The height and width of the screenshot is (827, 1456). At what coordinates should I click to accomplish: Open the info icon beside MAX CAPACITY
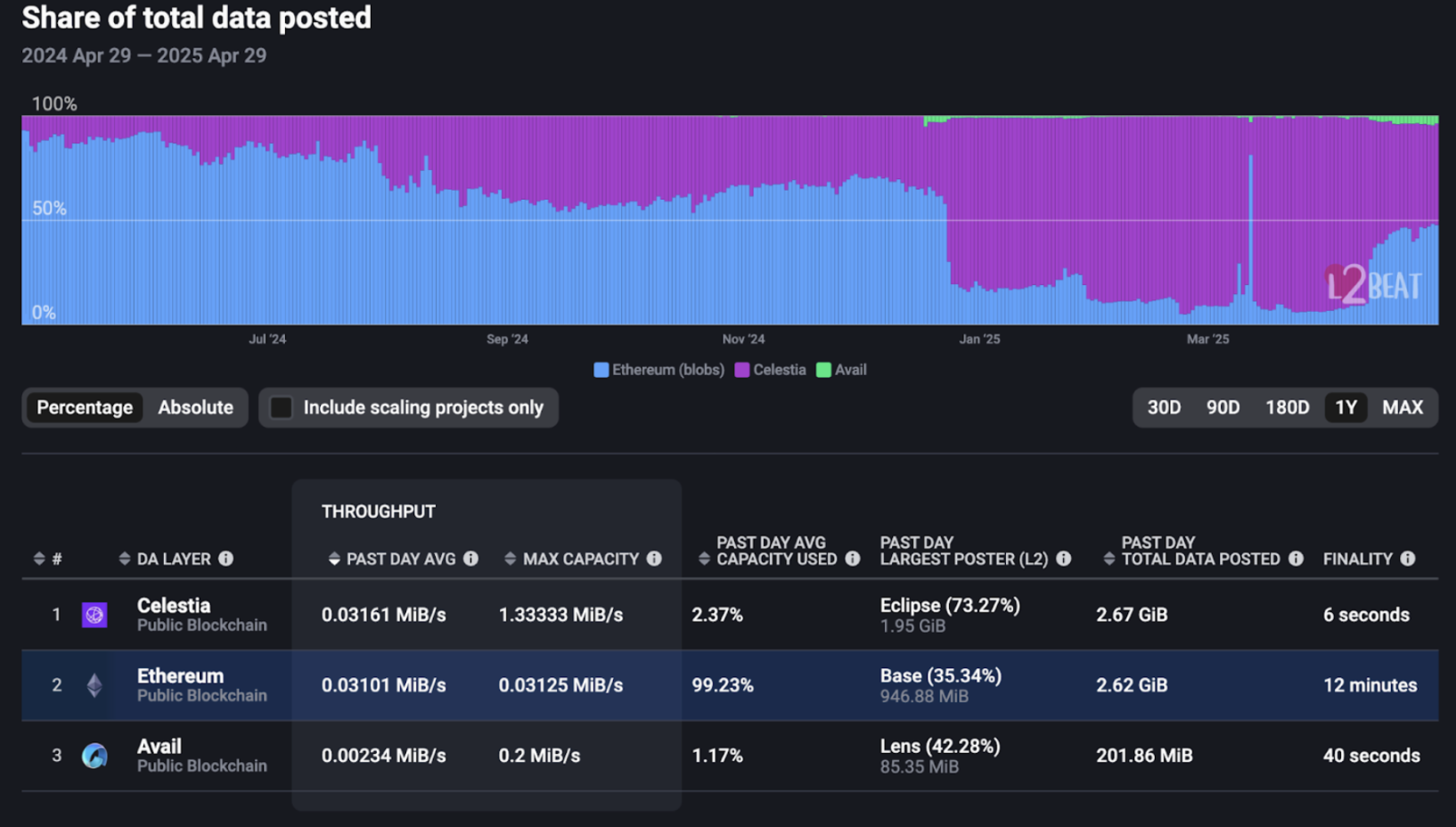(x=655, y=559)
